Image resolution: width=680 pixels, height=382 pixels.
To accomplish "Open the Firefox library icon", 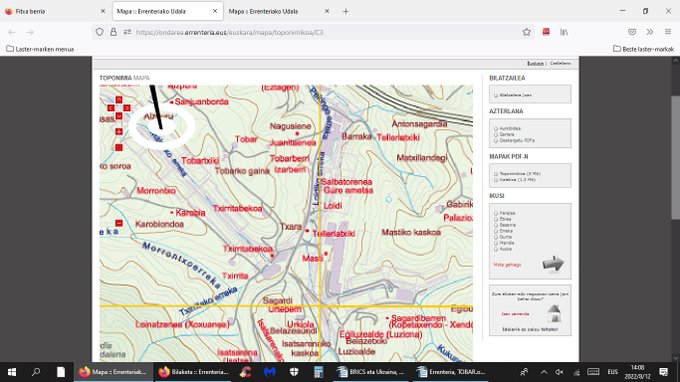I will point(564,32).
